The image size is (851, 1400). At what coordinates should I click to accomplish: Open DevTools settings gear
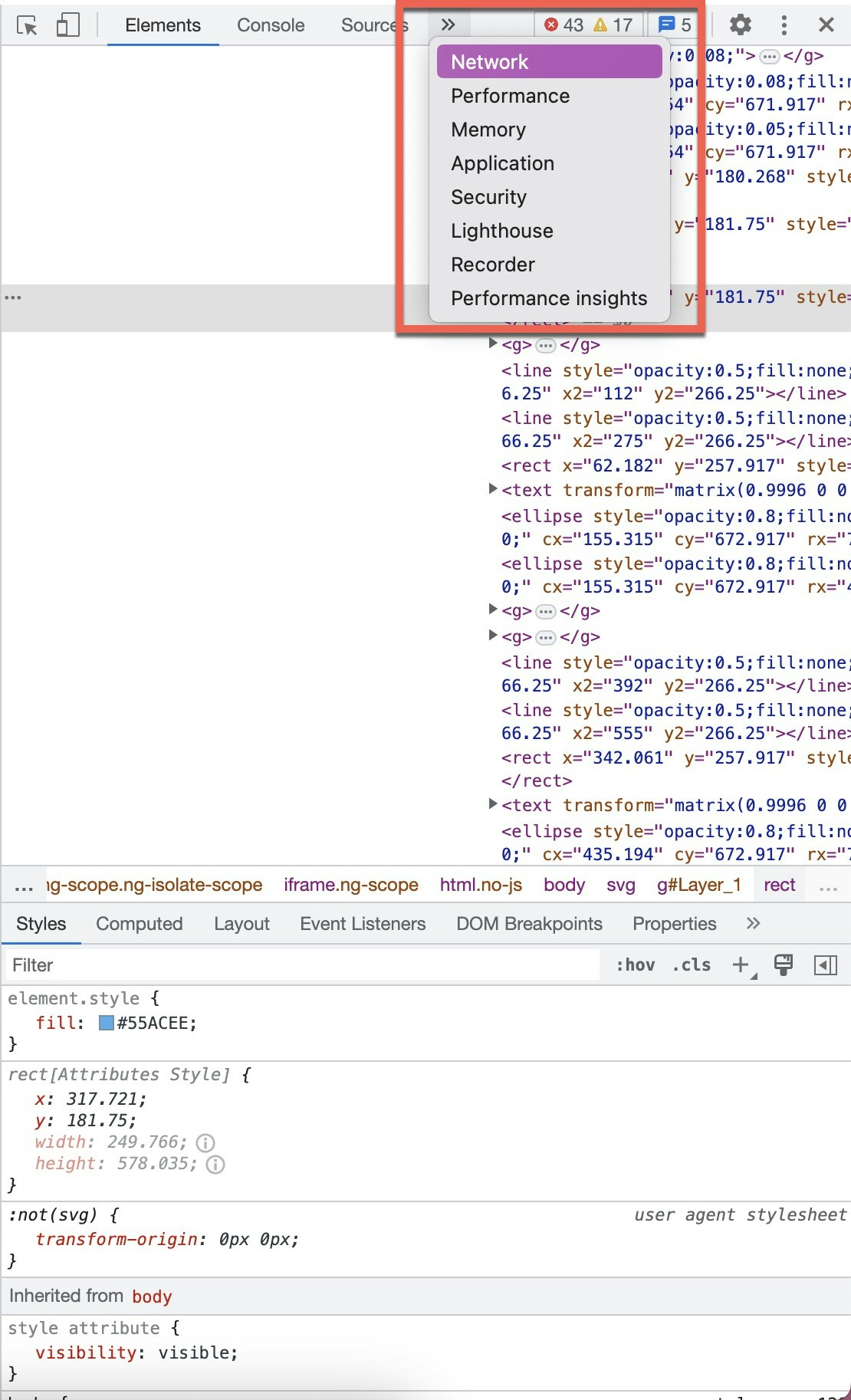click(x=740, y=25)
